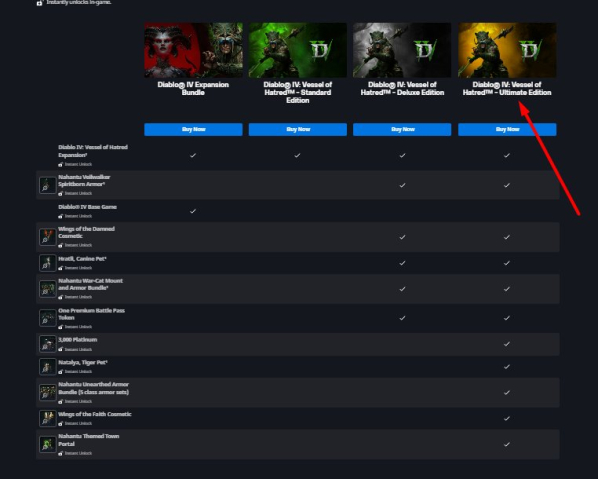Open the gray Deluxe Edition cover art
This screenshot has width=598, height=479.
click(402, 50)
